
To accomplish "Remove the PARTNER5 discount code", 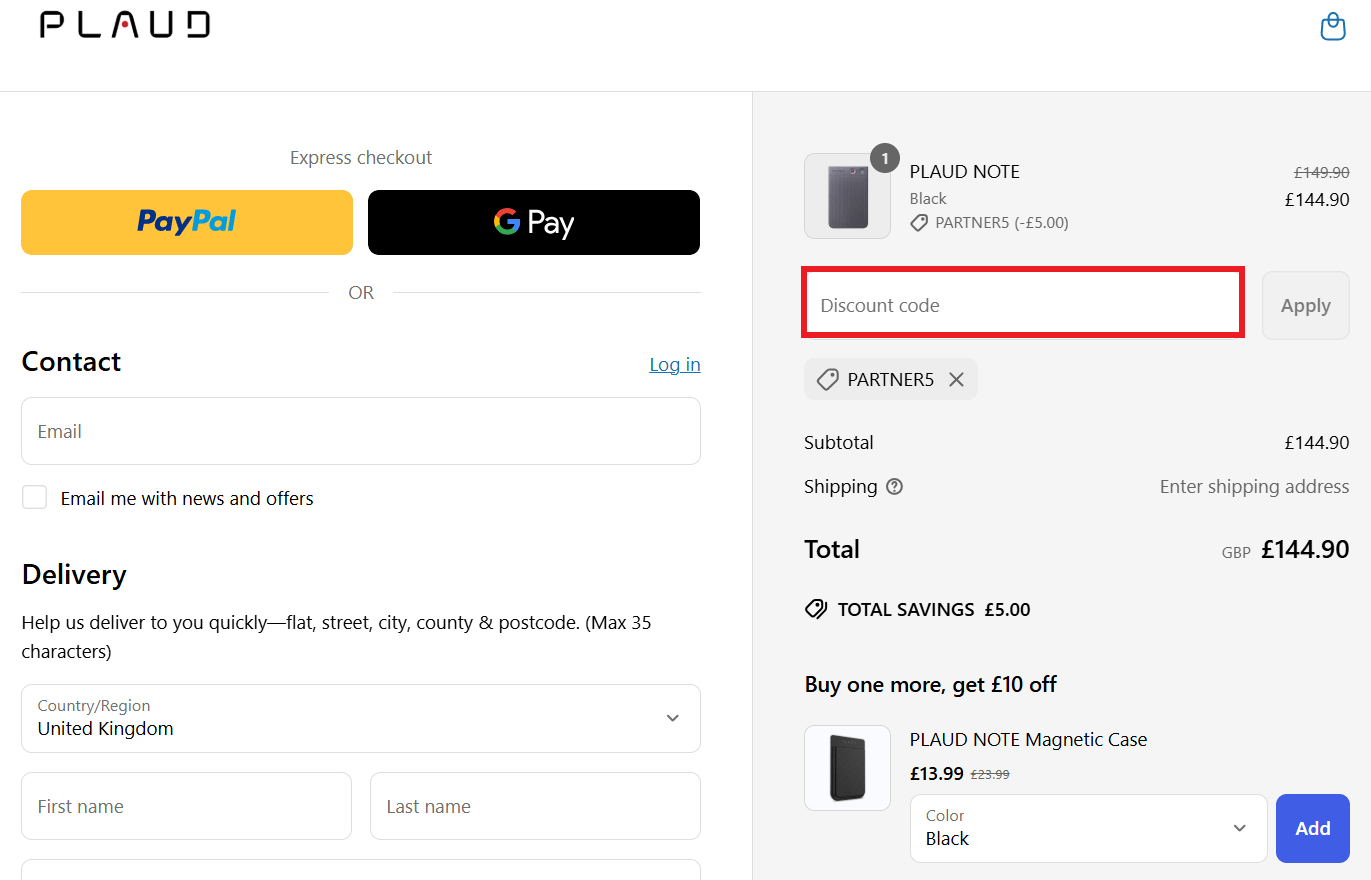I will [957, 379].
